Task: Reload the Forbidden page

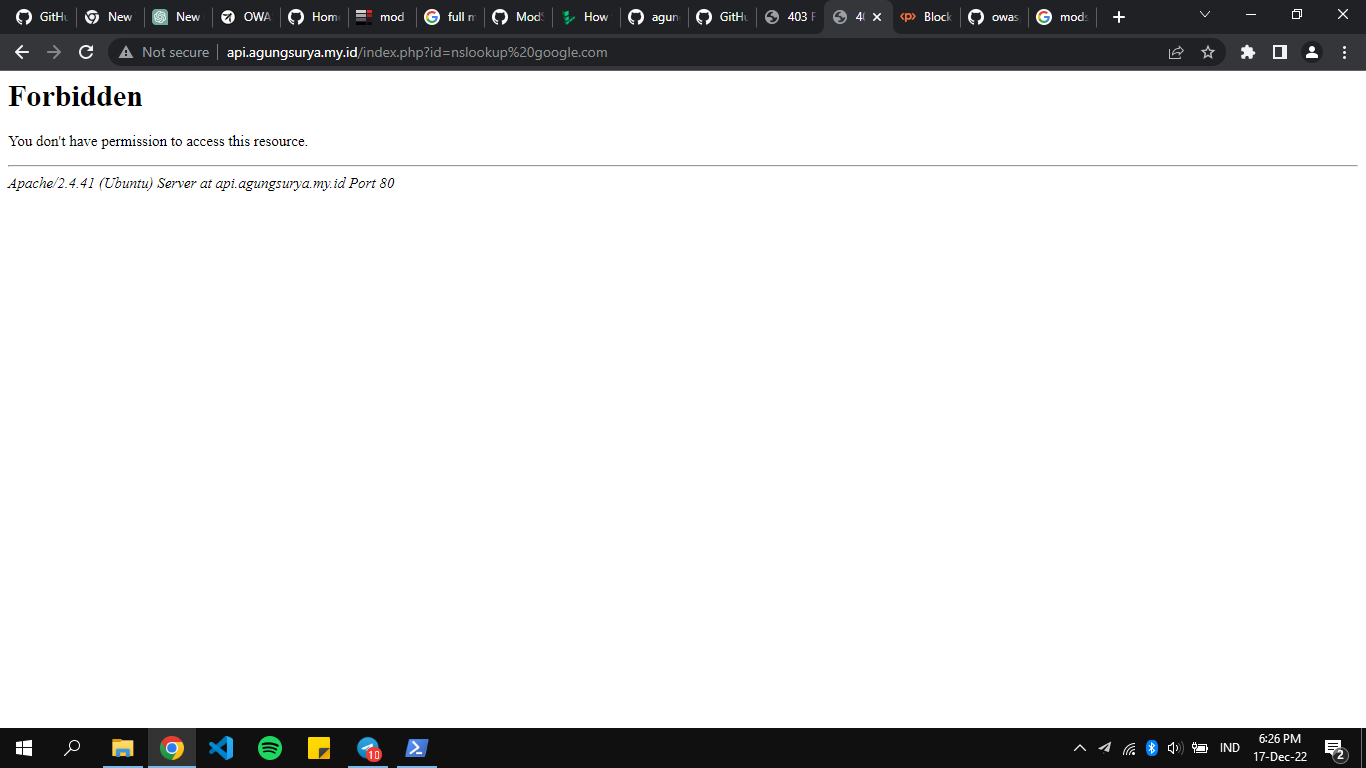Action: tap(86, 52)
